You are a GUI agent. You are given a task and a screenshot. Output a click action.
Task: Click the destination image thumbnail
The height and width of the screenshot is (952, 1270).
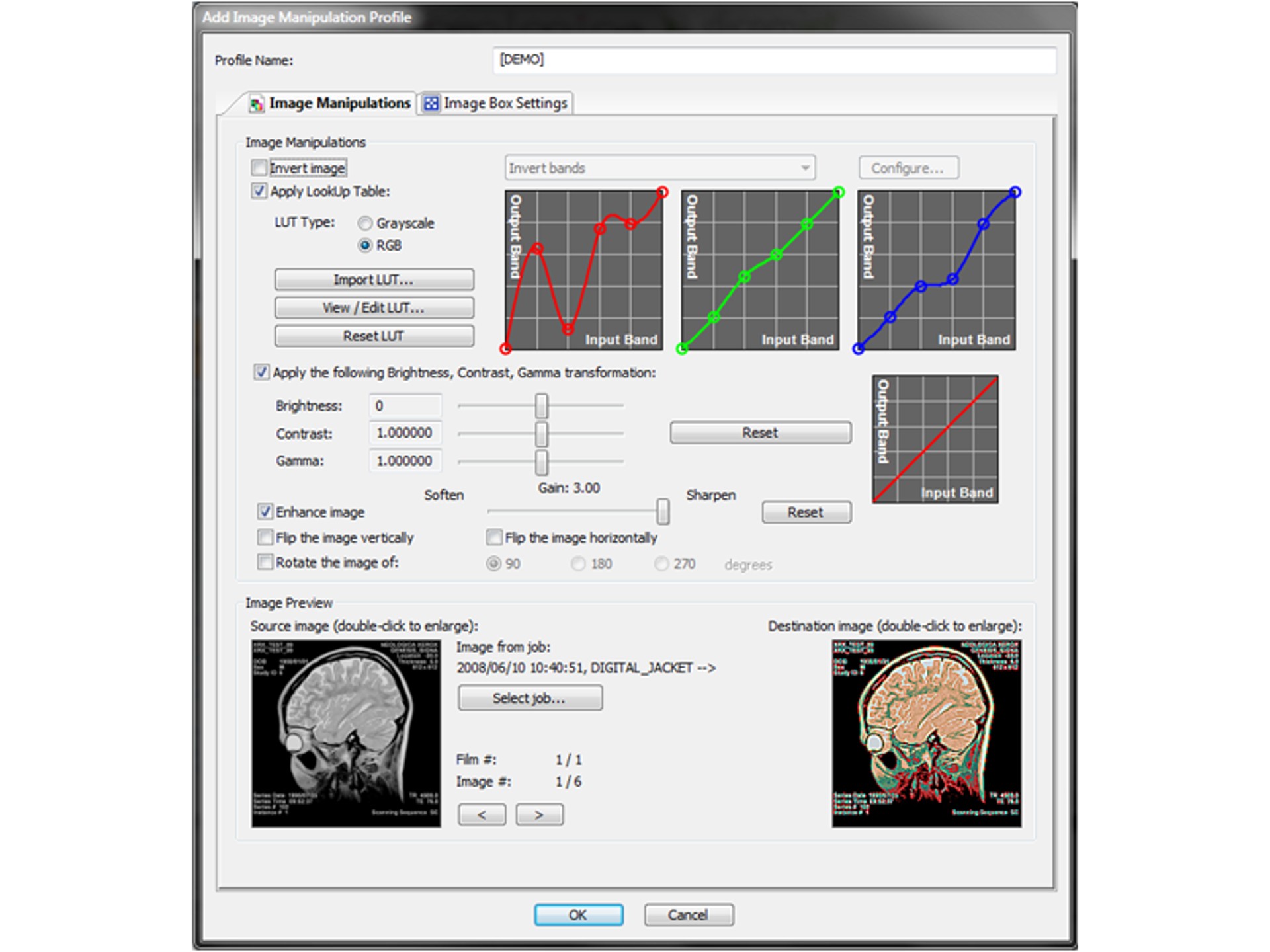coord(927,734)
